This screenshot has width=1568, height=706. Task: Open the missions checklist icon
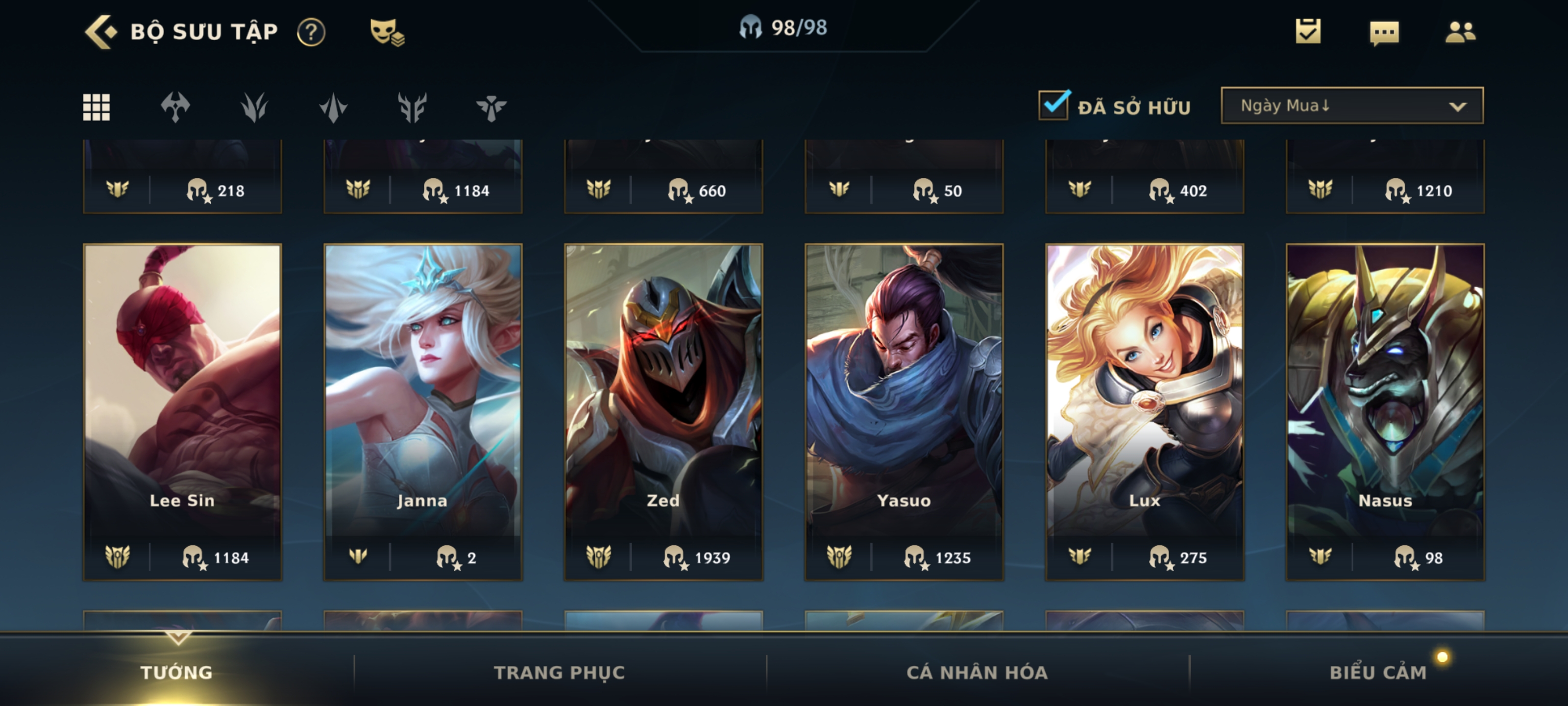click(x=1308, y=31)
